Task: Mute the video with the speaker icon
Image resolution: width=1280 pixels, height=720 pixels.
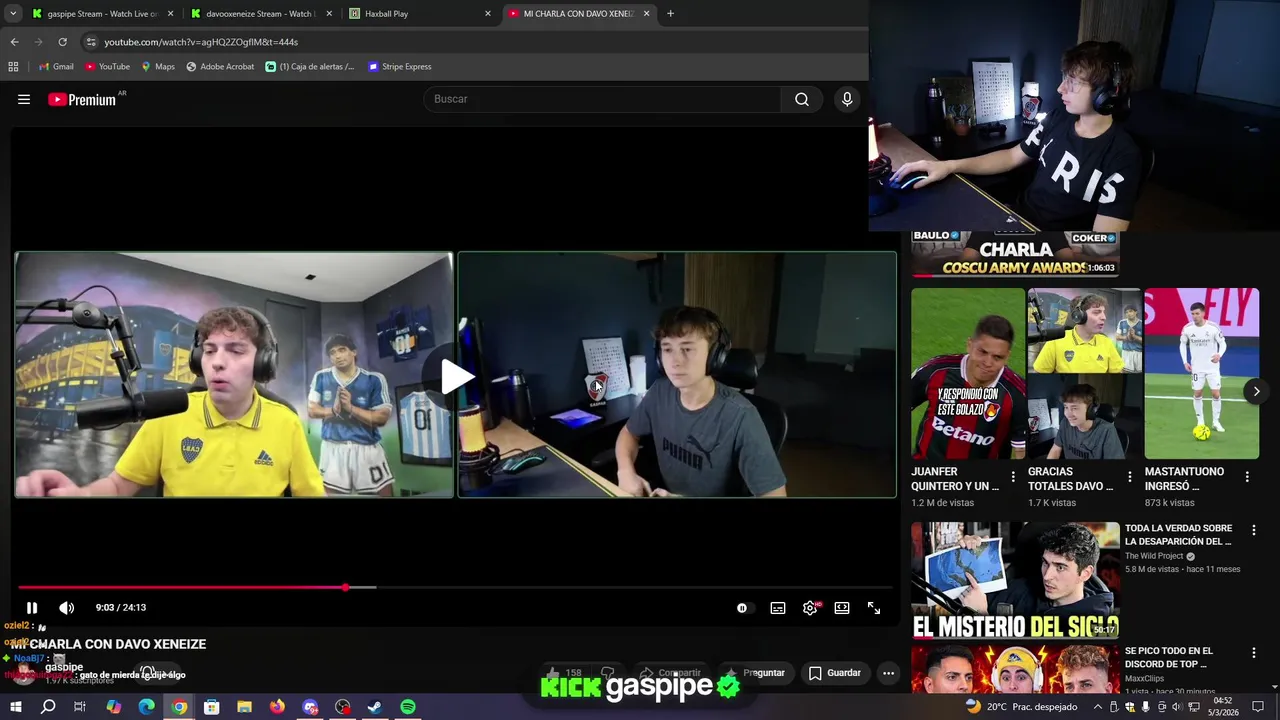Action: coord(67,608)
